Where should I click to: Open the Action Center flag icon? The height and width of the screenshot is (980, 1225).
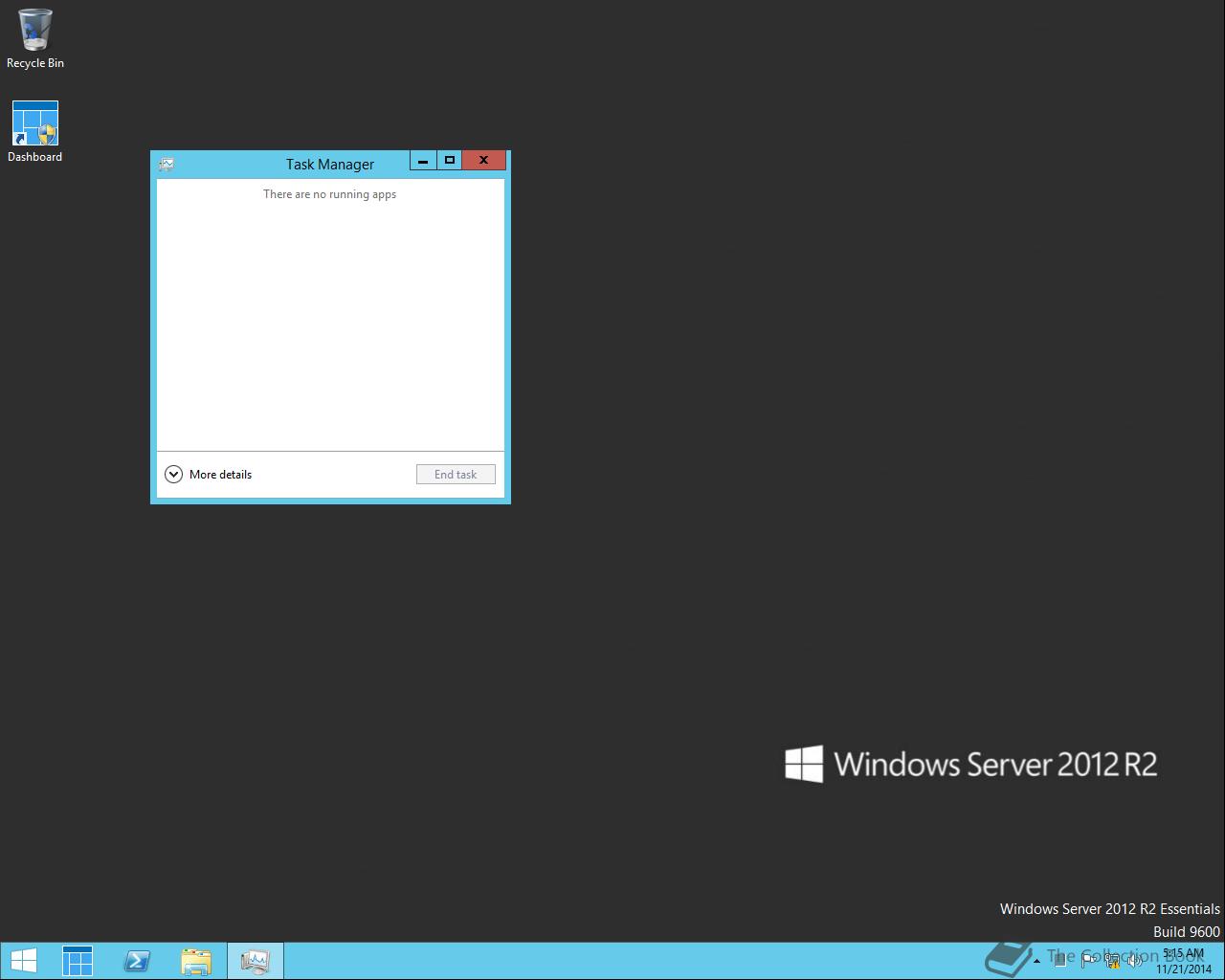coord(1089,961)
